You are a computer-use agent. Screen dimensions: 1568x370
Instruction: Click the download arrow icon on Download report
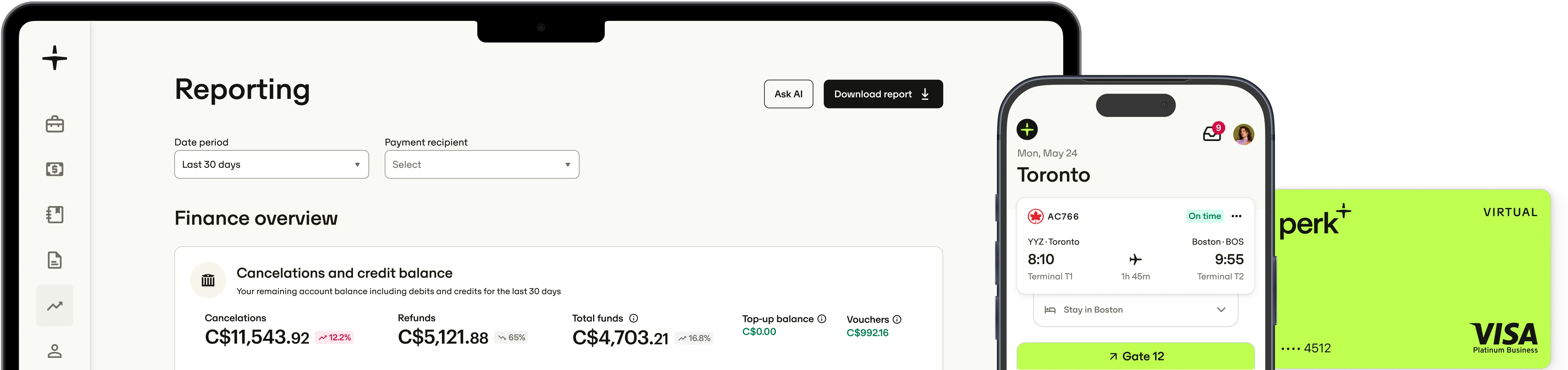(x=925, y=94)
